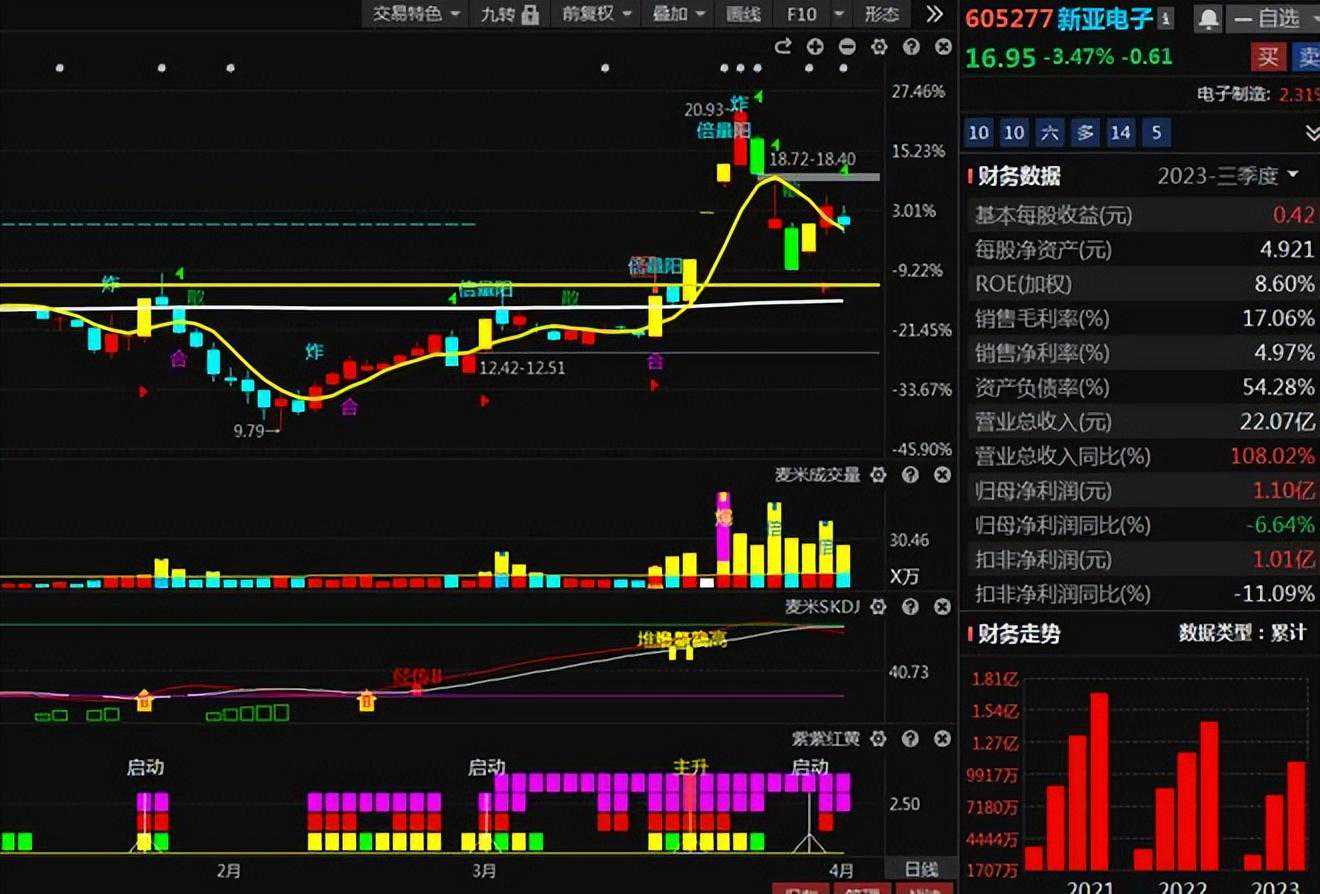Click the redo arrow icon above chart
1320x894 pixels.
[783, 47]
